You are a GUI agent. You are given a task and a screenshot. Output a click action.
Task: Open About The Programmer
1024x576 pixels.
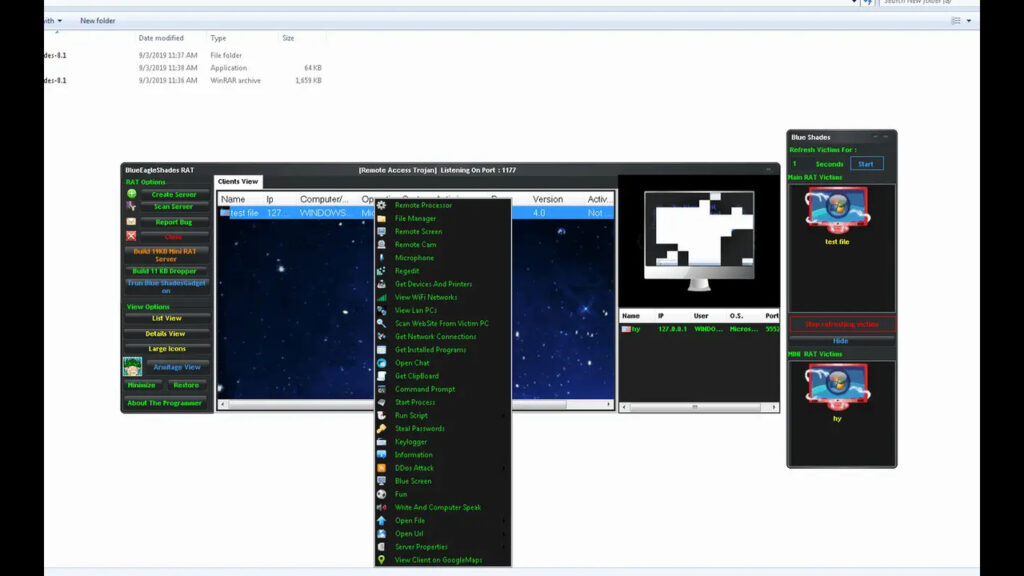point(165,403)
